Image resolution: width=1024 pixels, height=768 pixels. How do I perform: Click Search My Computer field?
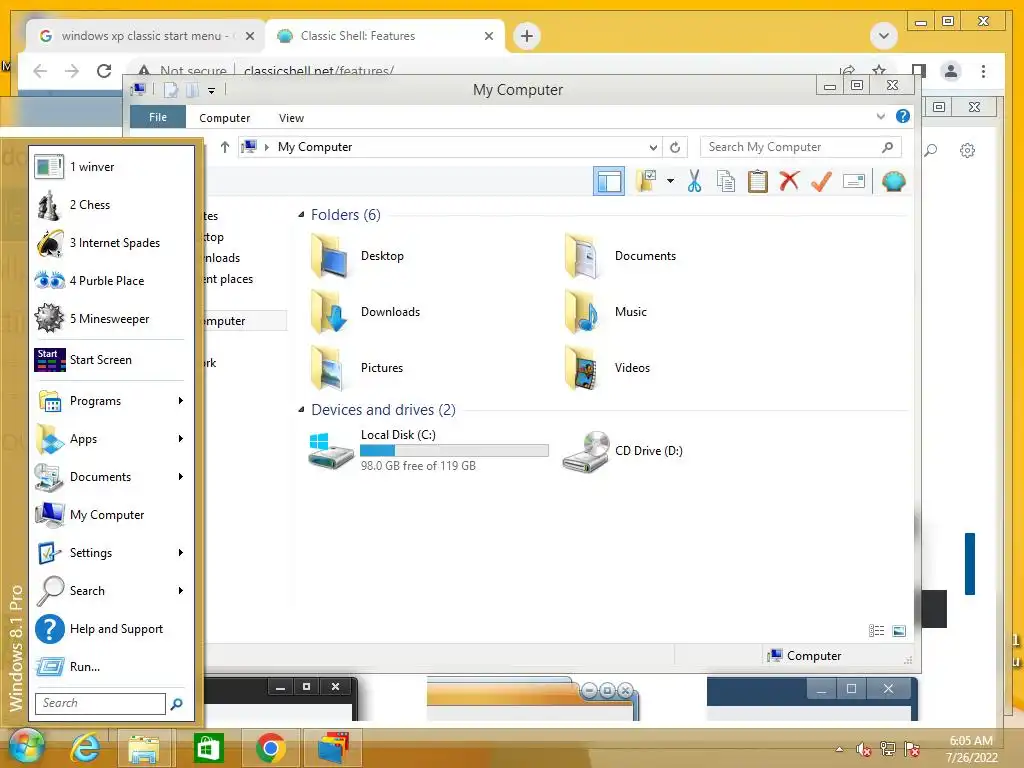click(801, 147)
